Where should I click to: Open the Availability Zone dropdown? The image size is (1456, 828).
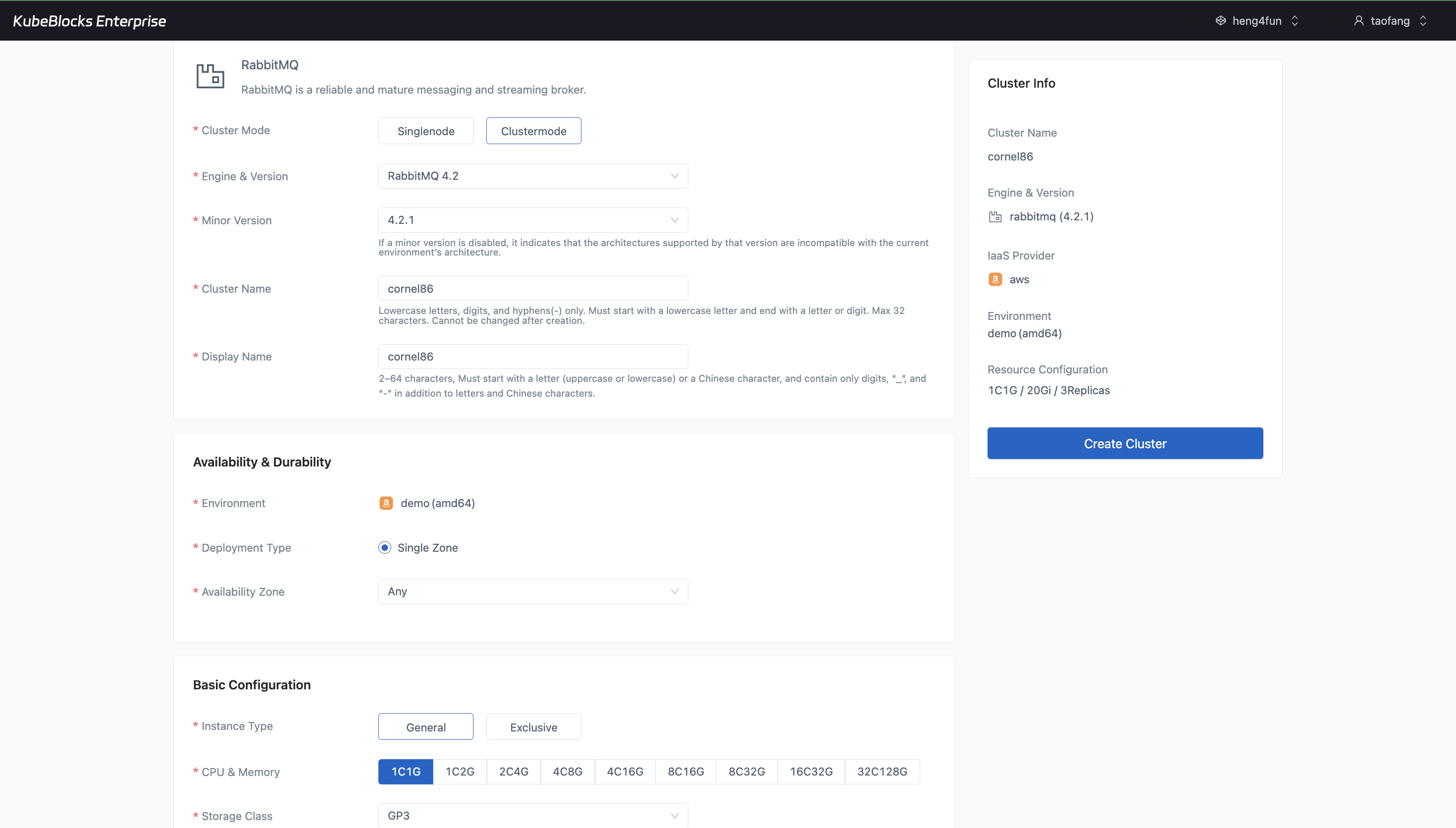(x=533, y=591)
